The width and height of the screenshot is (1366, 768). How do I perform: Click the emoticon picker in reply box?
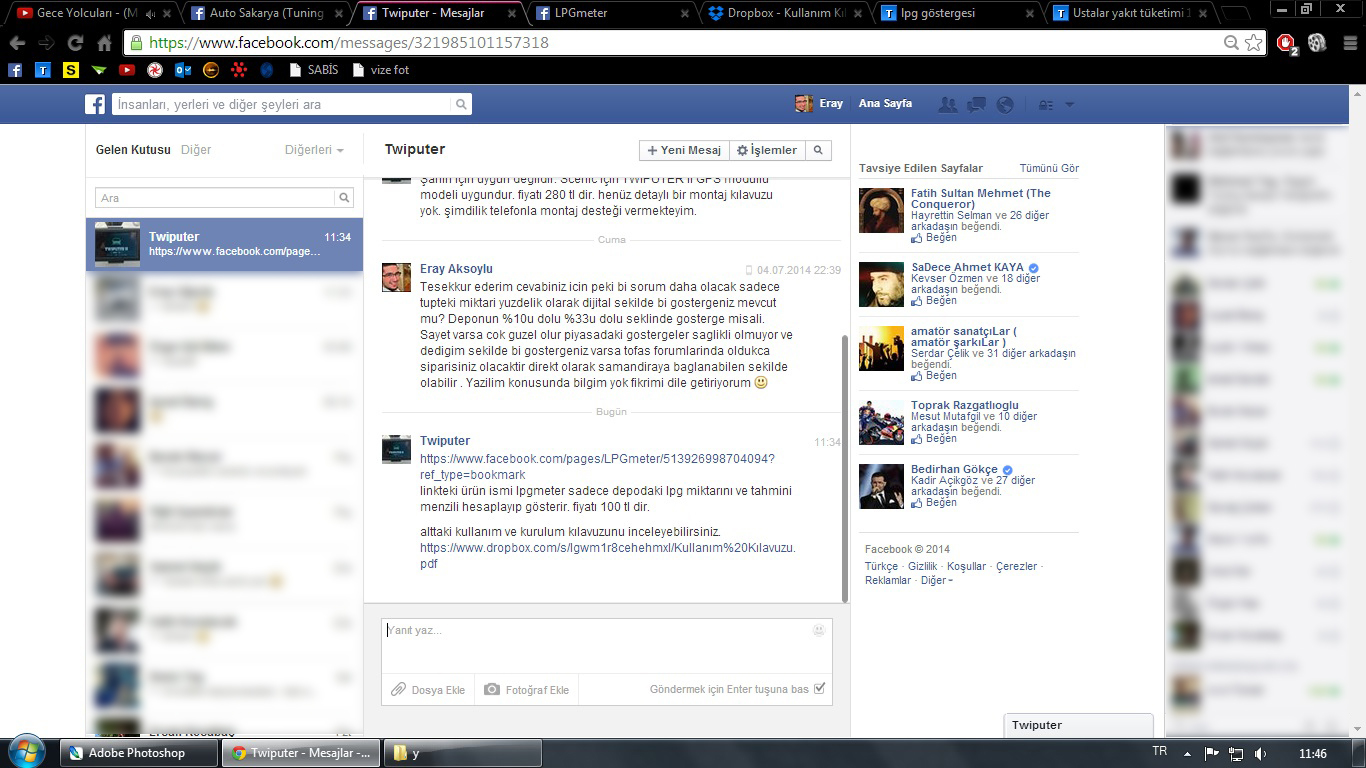pyautogui.click(x=819, y=630)
